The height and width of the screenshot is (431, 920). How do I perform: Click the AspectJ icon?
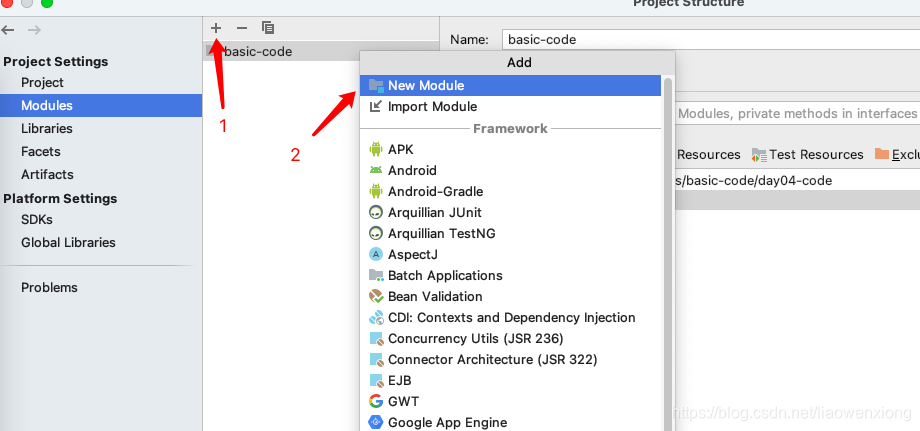tap(376, 254)
